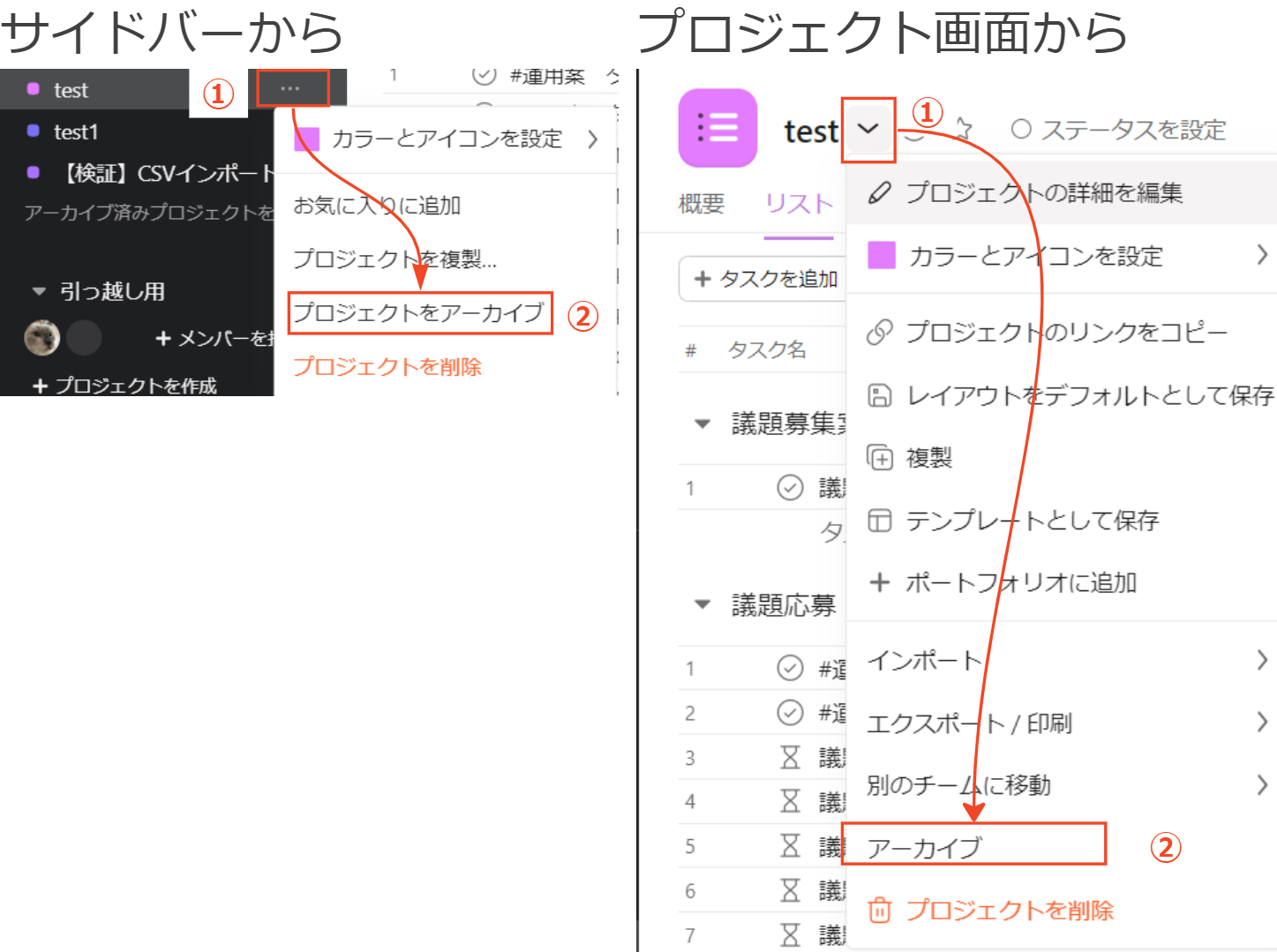Expand the カラーとアイコンを設定 chevron in project screen menu

point(1262,255)
